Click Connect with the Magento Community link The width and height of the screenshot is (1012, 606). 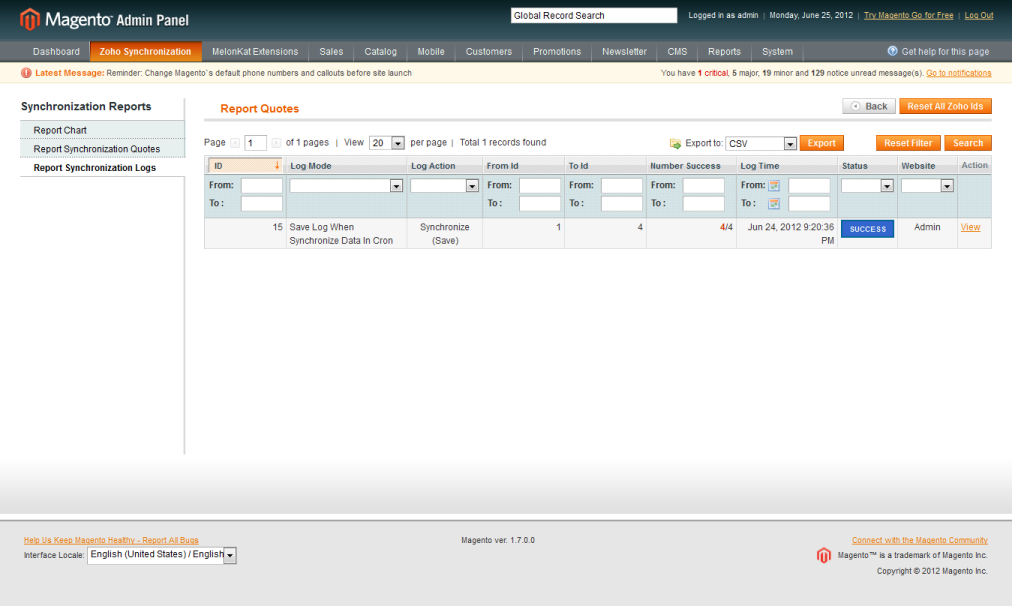[x=920, y=540]
